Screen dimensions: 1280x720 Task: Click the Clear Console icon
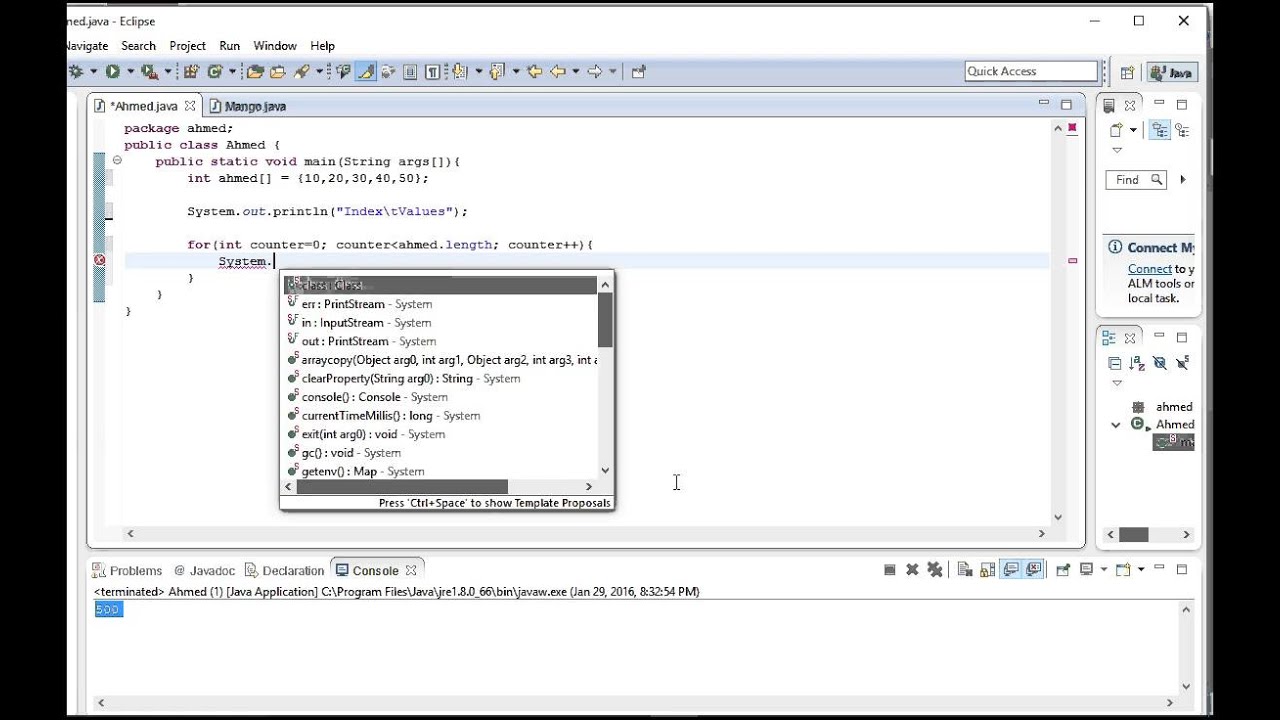click(x=965, y=570)
